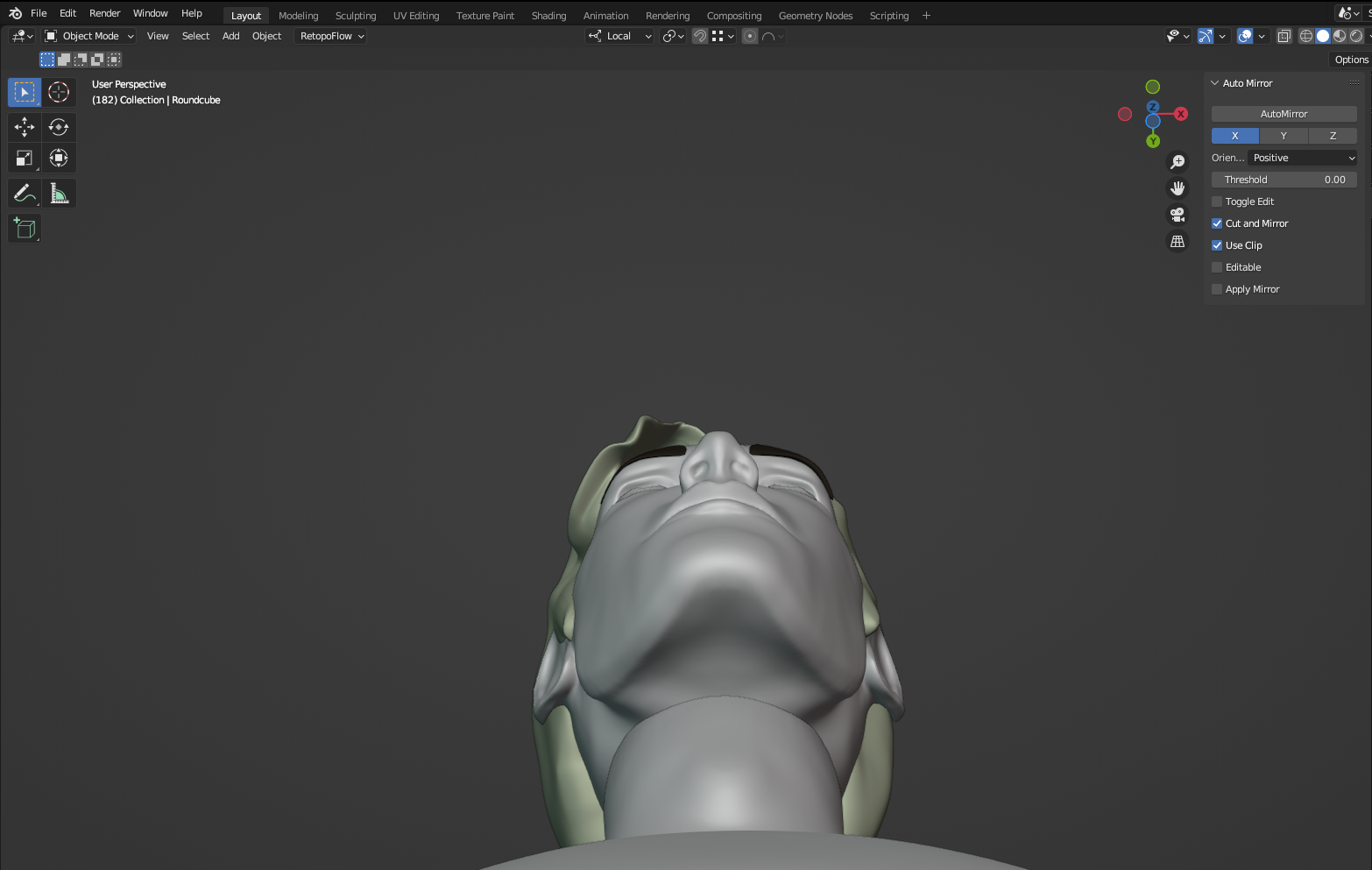Select the Z mirror axis button

[1333, 136]
